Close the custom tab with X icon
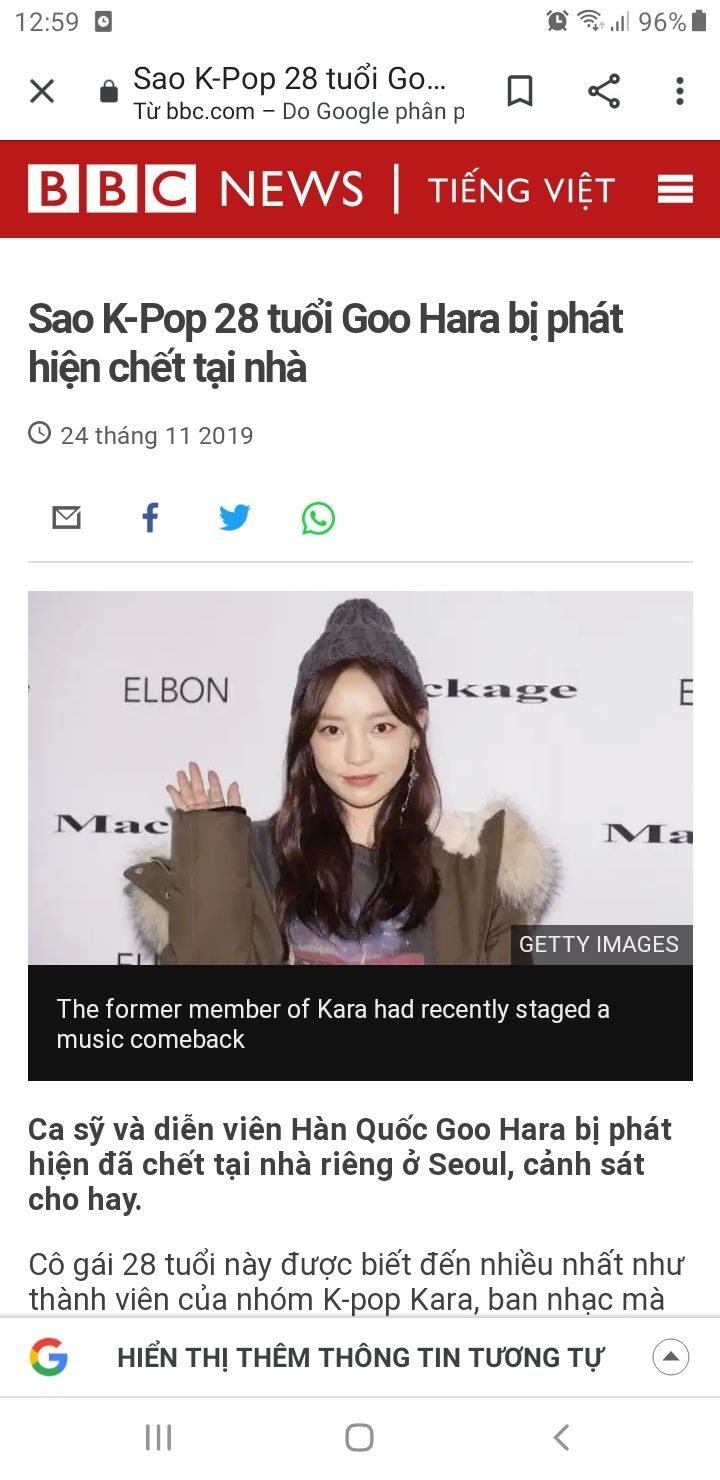720x1480 pixels. 42,92
